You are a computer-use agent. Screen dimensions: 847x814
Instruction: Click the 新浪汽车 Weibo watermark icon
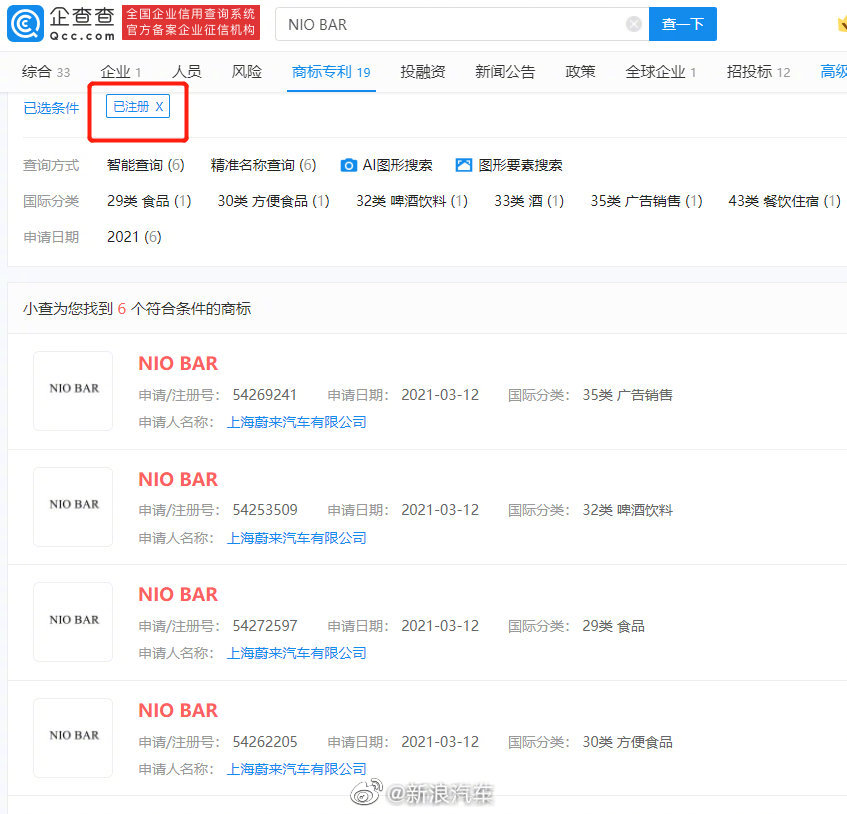pos(368,791)
